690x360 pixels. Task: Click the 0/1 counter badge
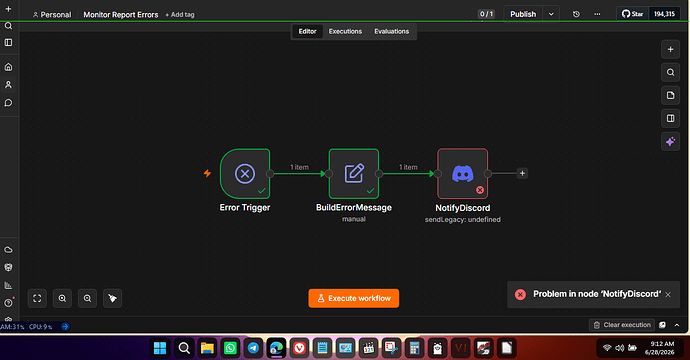(x=486, y=14)
